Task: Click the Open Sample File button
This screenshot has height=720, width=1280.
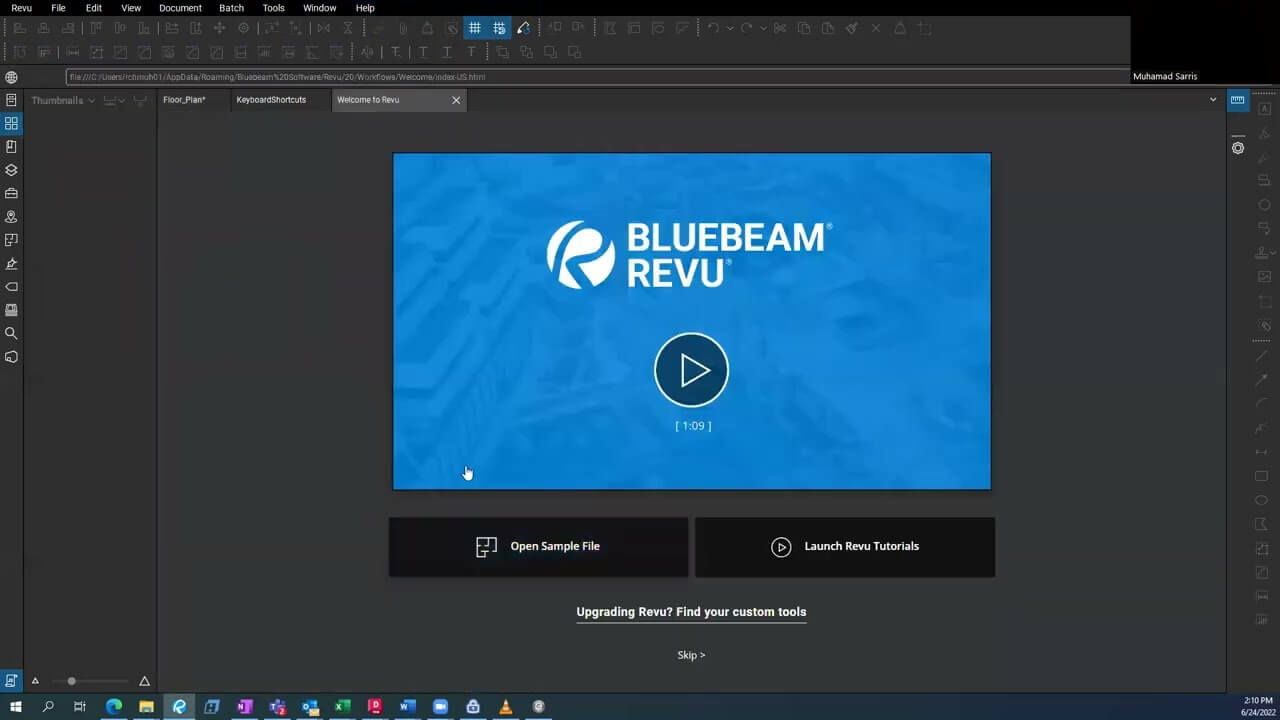Action: coord(538,546)
